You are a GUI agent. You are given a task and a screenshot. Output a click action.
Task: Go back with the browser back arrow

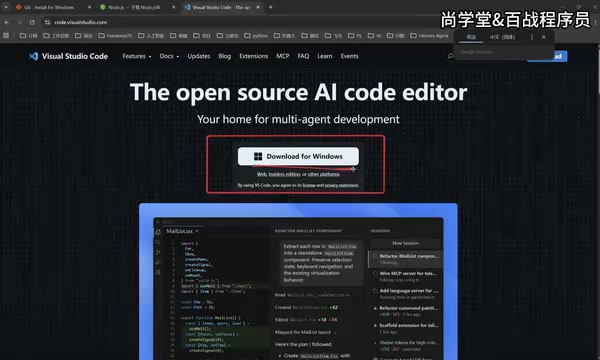click(x=7, y=22)
